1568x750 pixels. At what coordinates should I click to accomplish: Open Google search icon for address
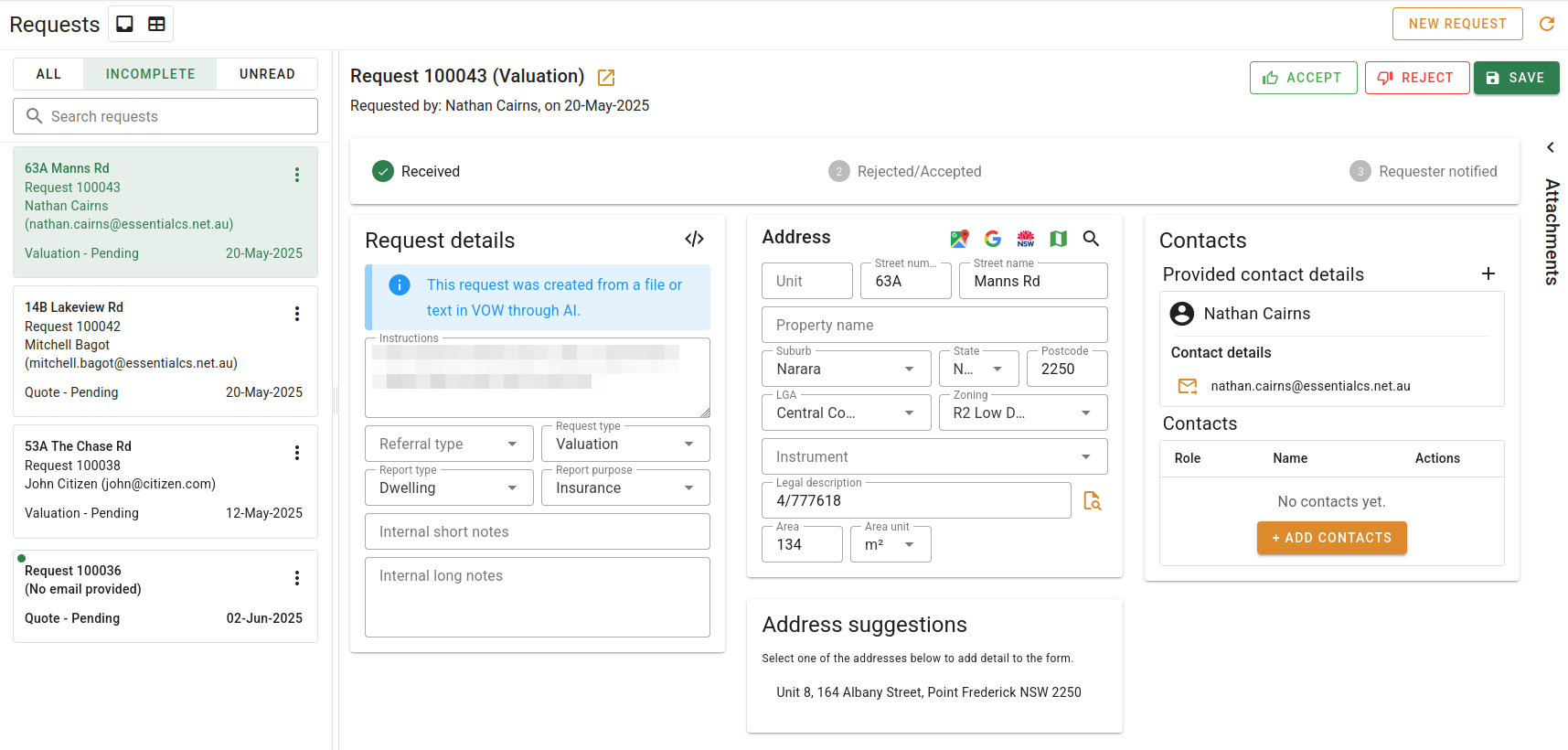point(992,239)
